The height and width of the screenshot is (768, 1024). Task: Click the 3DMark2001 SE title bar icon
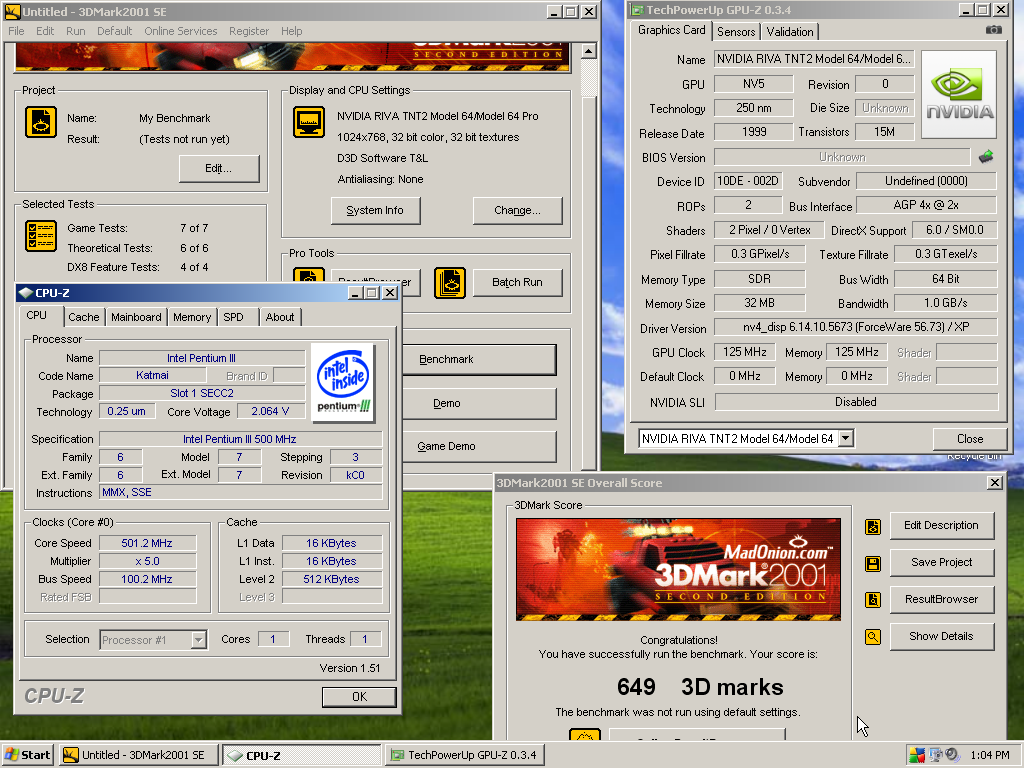coord(12,11)
